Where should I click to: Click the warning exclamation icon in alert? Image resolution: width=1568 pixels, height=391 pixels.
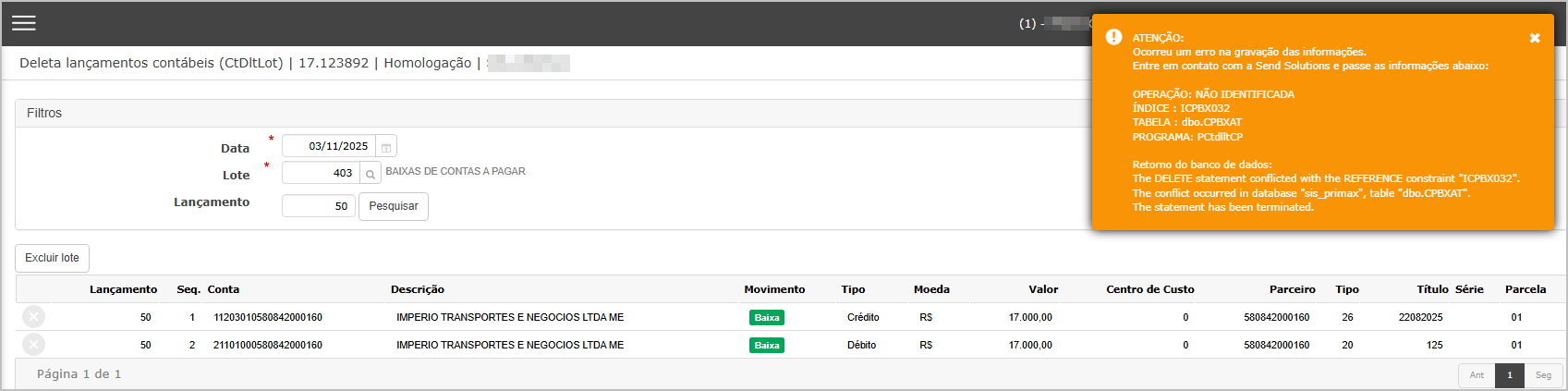(x=1113, y=38)
